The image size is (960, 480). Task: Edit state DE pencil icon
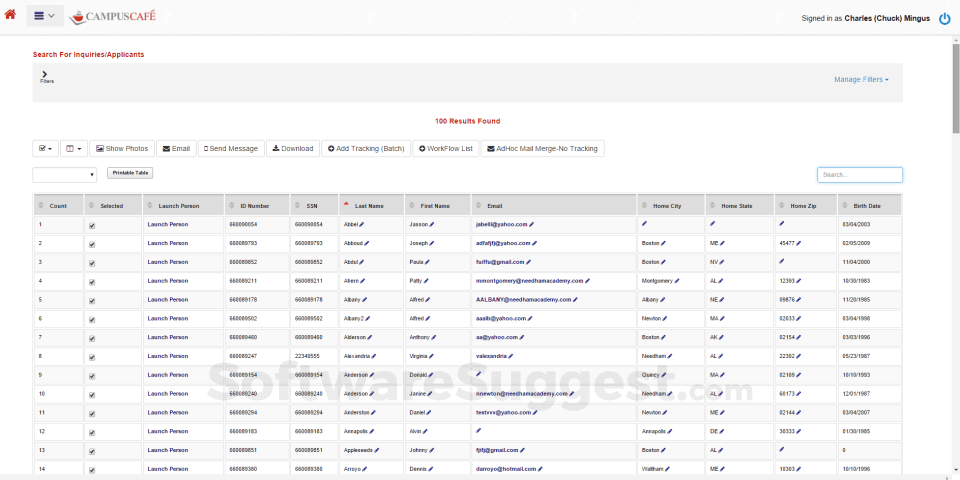pos(721,432)
